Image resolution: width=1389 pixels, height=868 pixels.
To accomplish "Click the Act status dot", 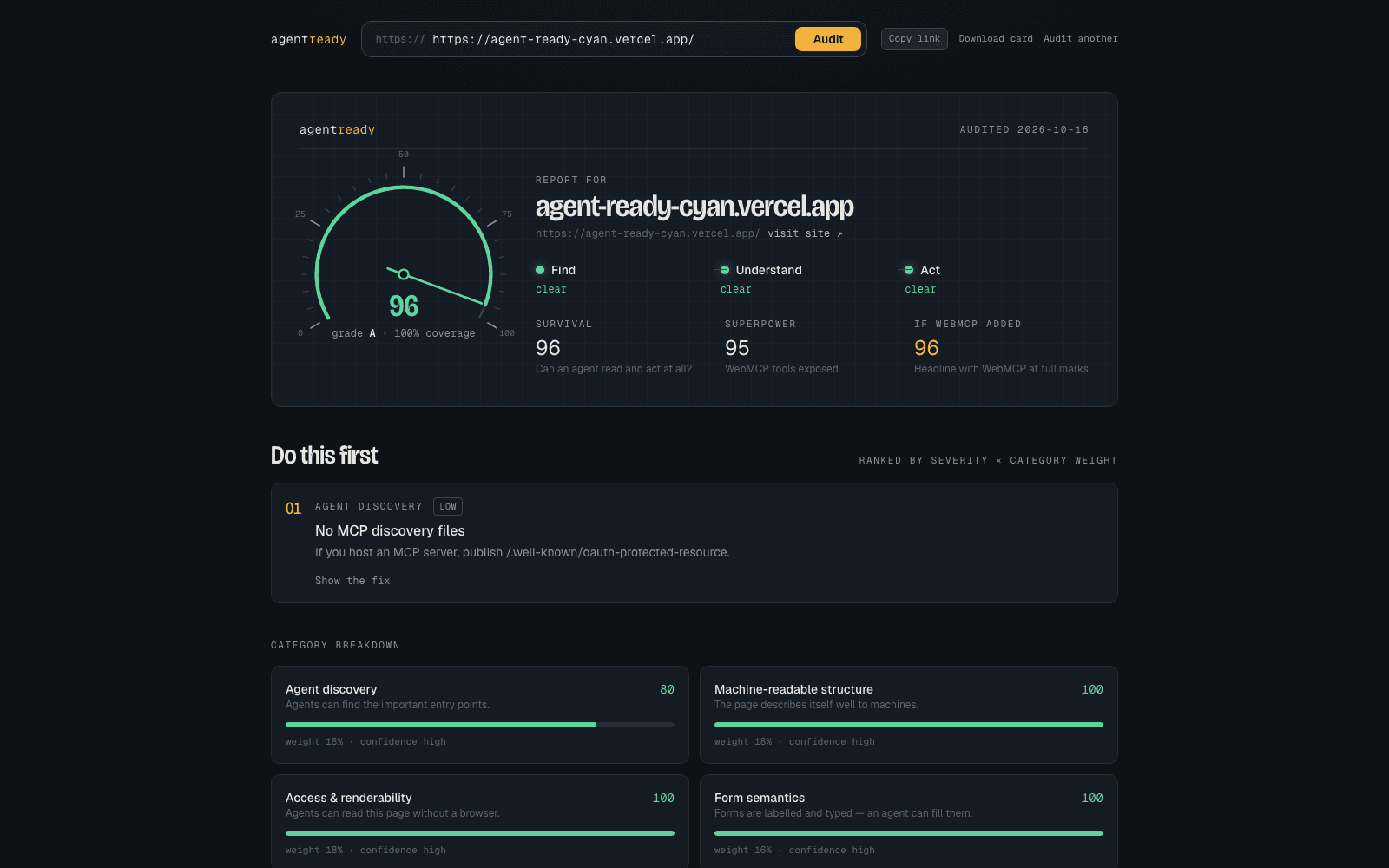I will click(909, 270).
